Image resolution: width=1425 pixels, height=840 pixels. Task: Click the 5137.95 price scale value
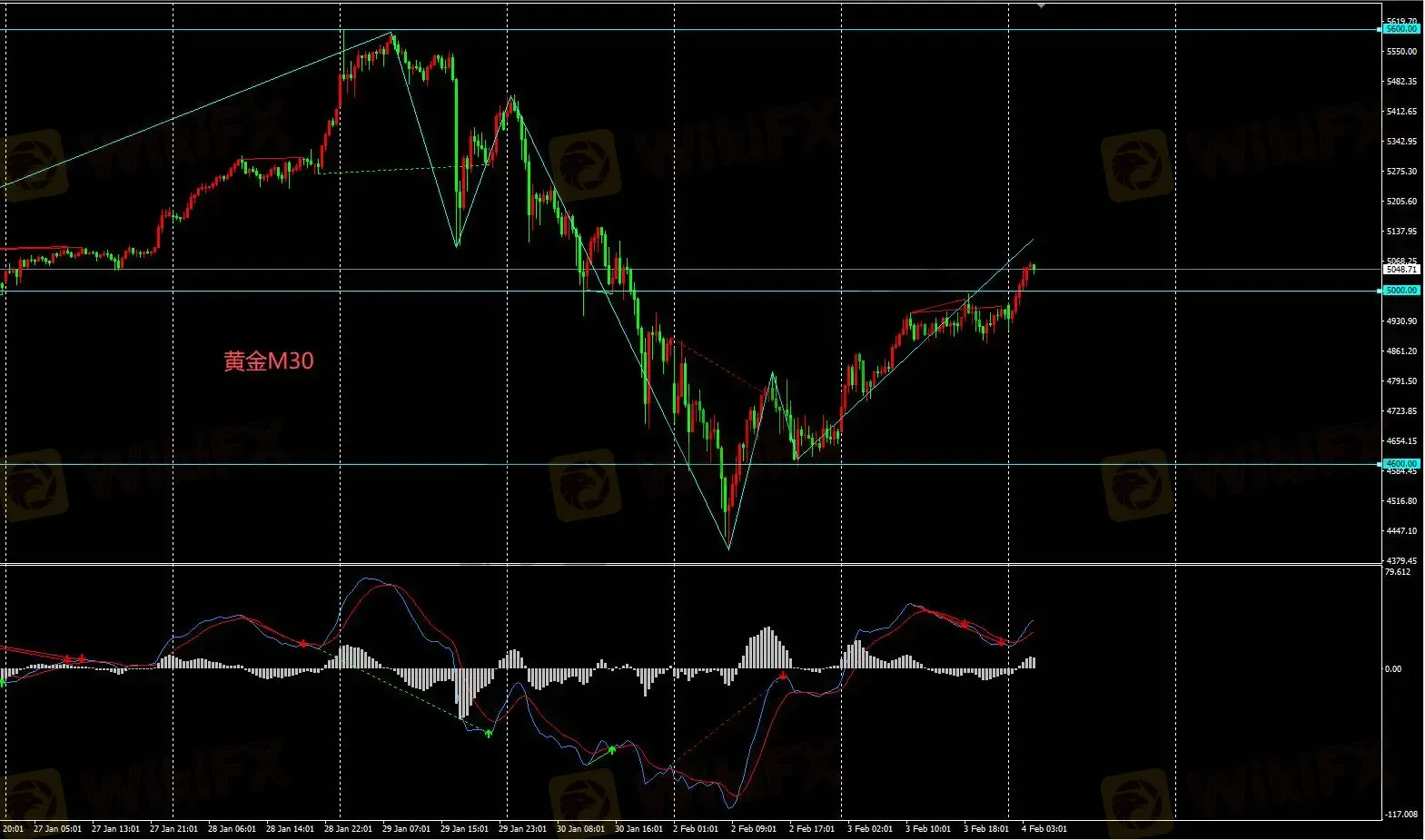coord(1401,232)
